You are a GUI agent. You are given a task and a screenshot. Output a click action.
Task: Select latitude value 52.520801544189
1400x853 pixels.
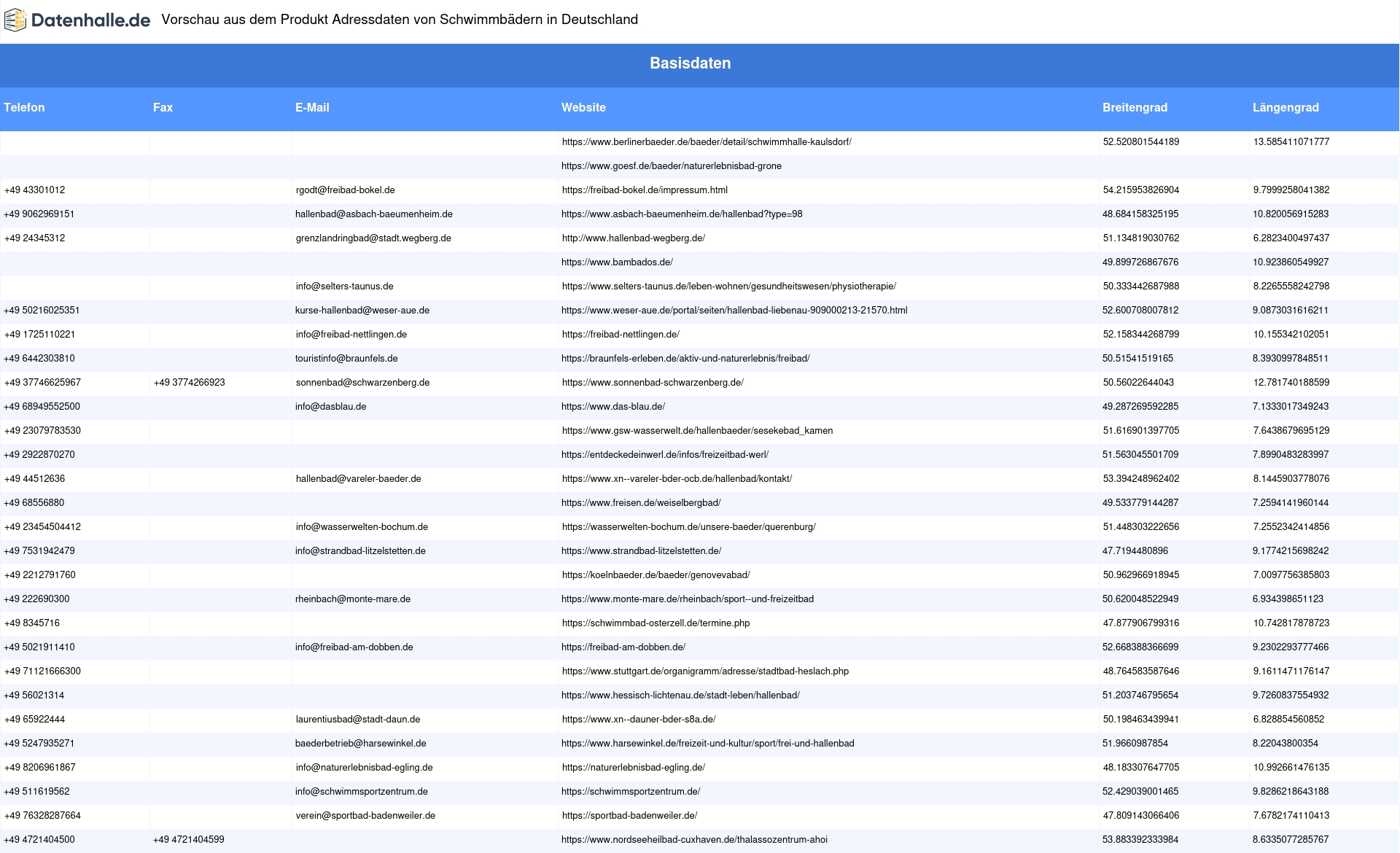(1141, 142)
